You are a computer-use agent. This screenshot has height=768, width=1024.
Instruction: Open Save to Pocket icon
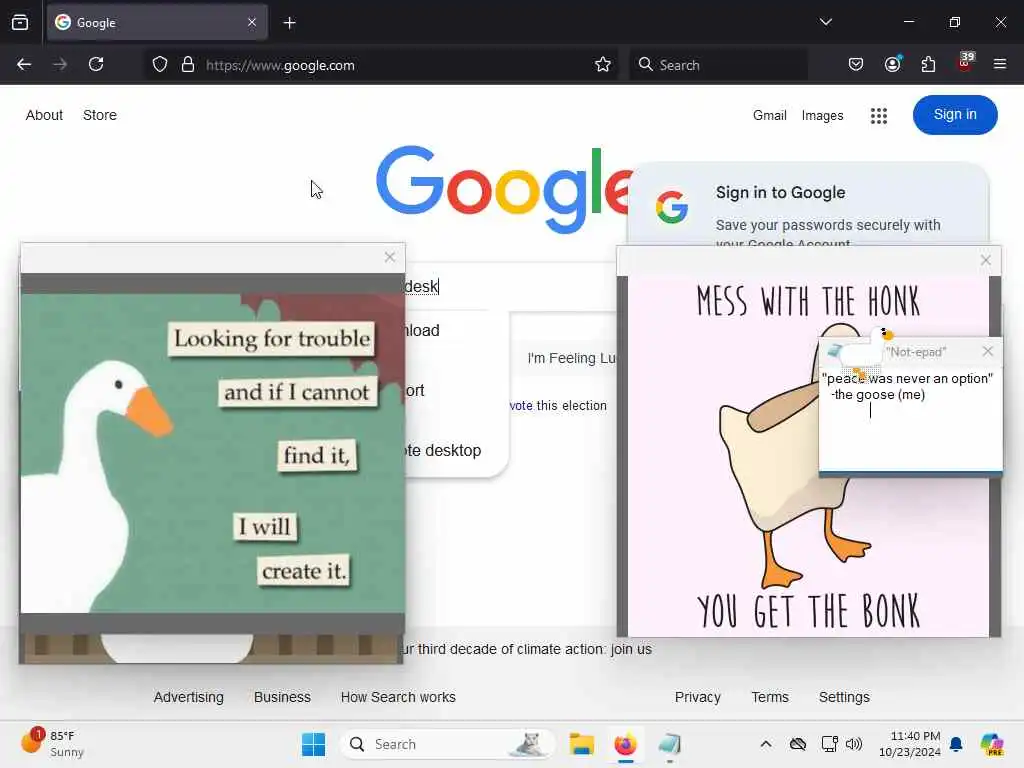(856, 64)
